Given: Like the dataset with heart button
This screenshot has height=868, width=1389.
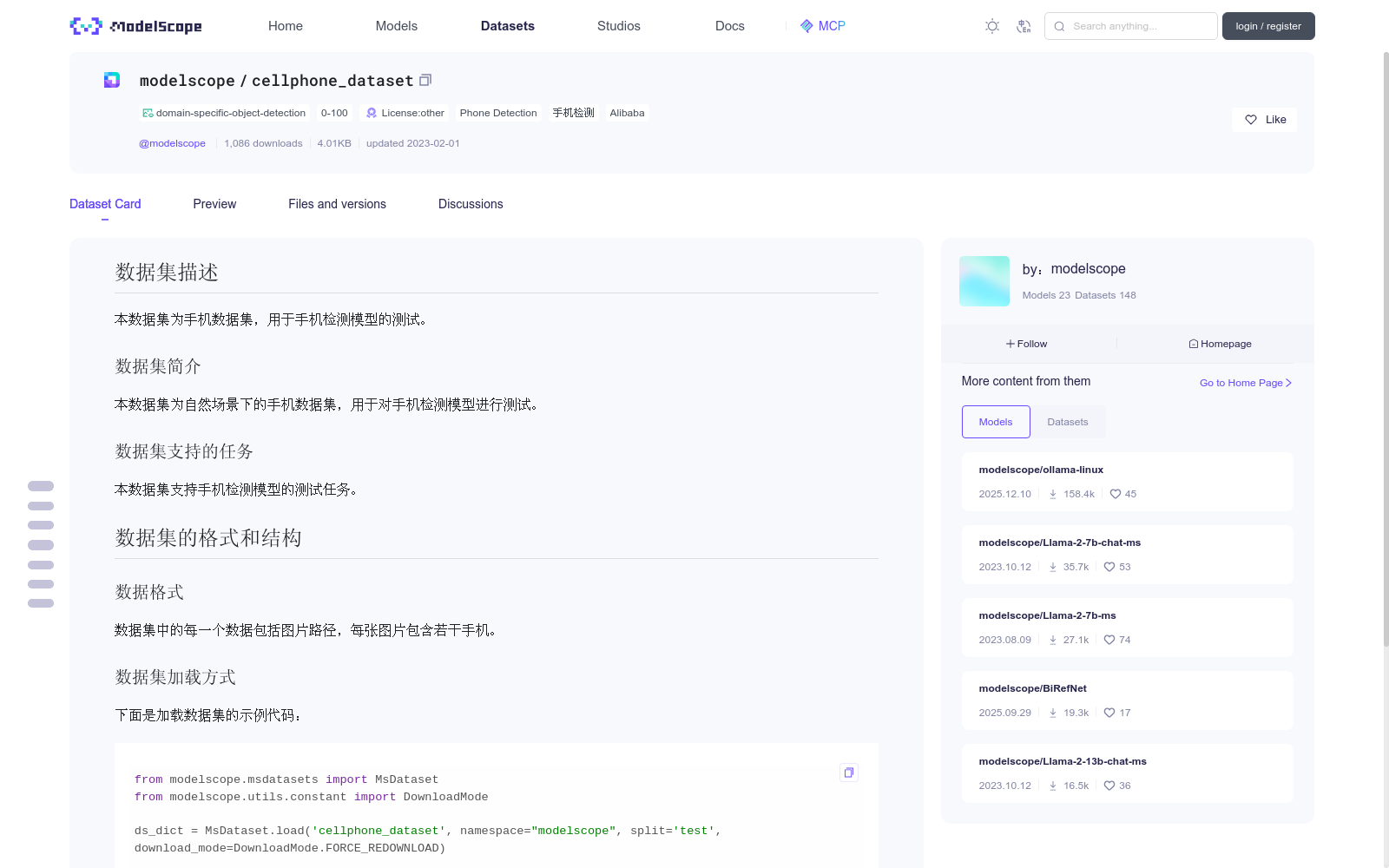Looking at the screenshot, I should click(1264, 120).
